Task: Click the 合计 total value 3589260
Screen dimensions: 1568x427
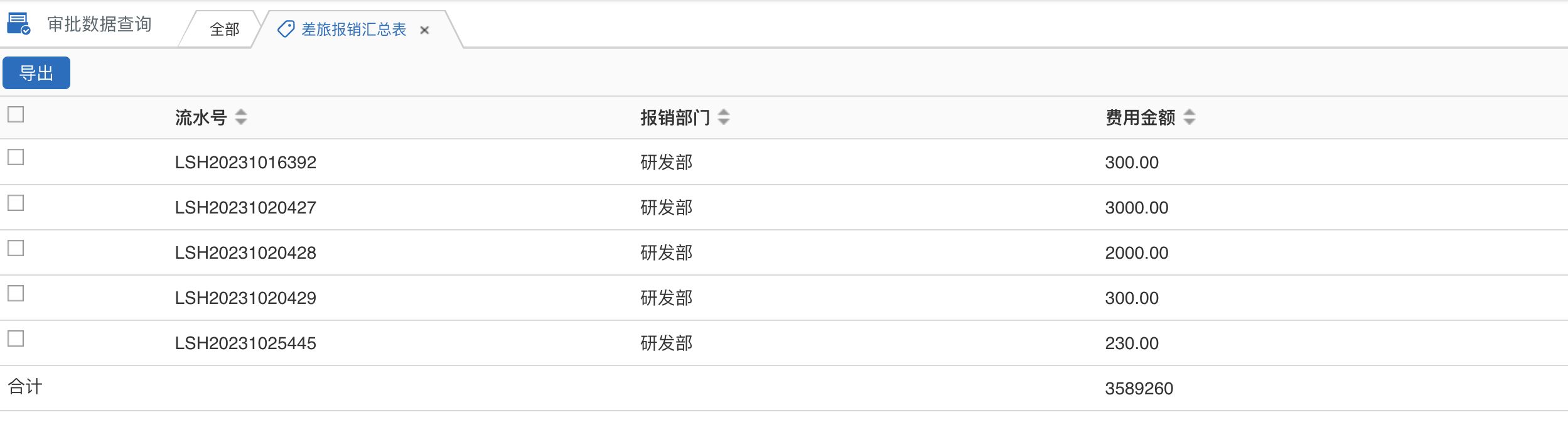Action: coord(1139,388)
